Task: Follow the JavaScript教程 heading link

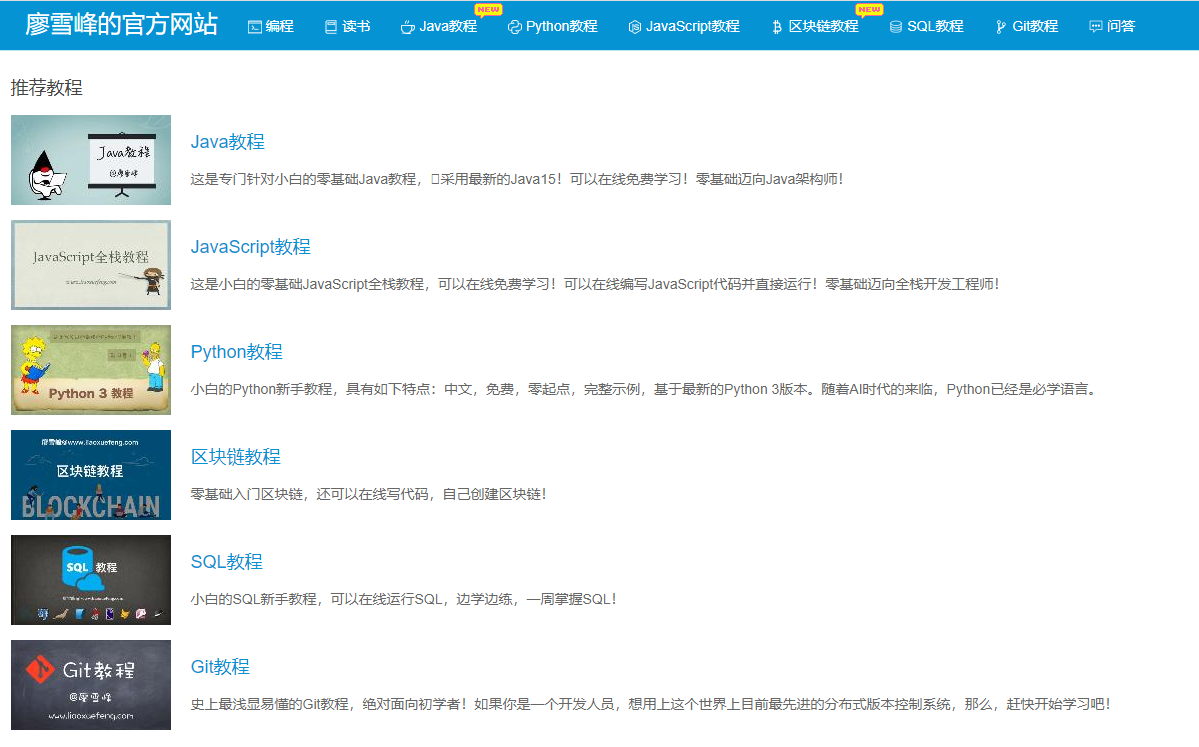Action: 251,246
